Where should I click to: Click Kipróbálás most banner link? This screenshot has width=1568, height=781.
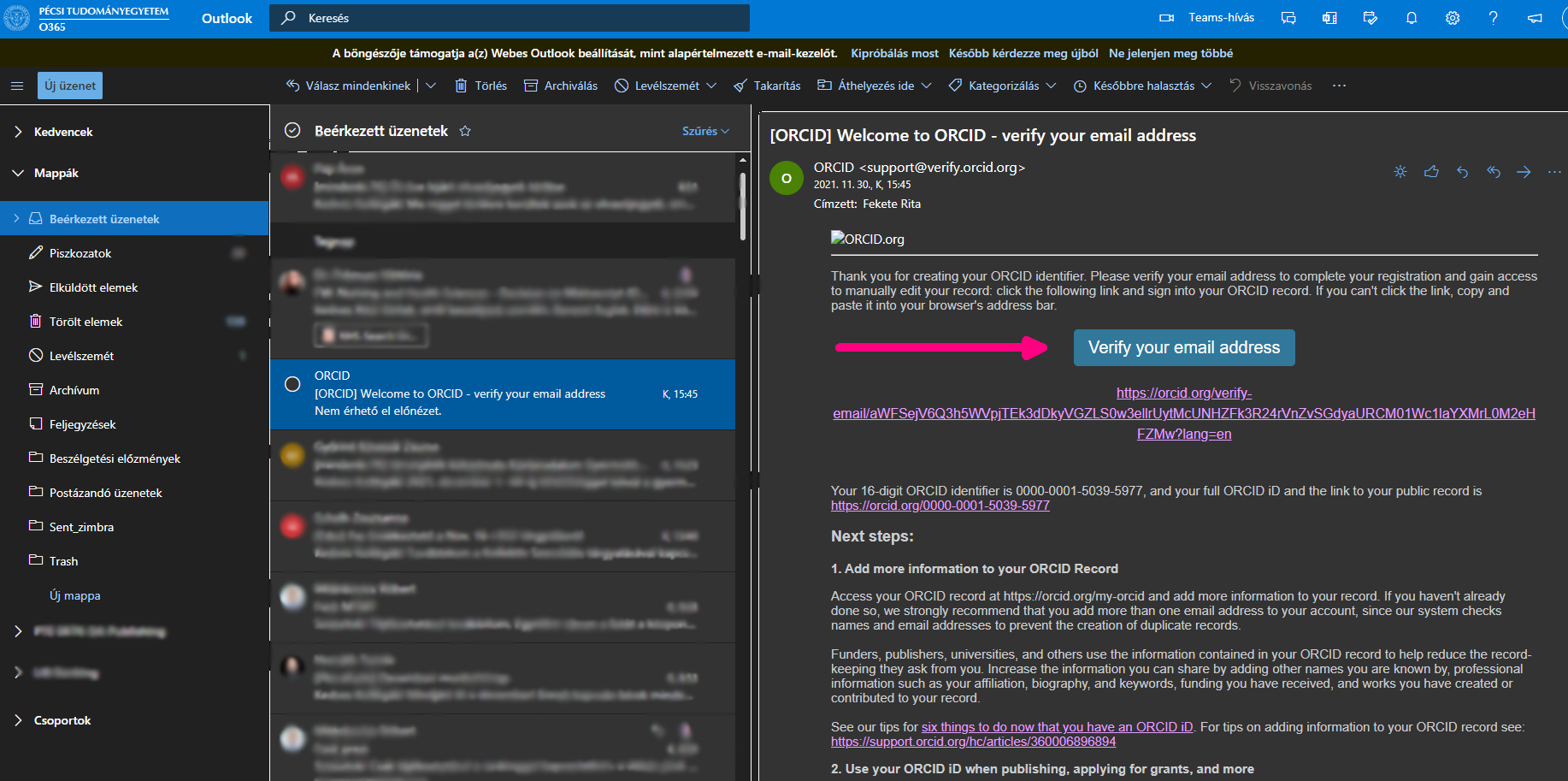(x=894, y=53)
